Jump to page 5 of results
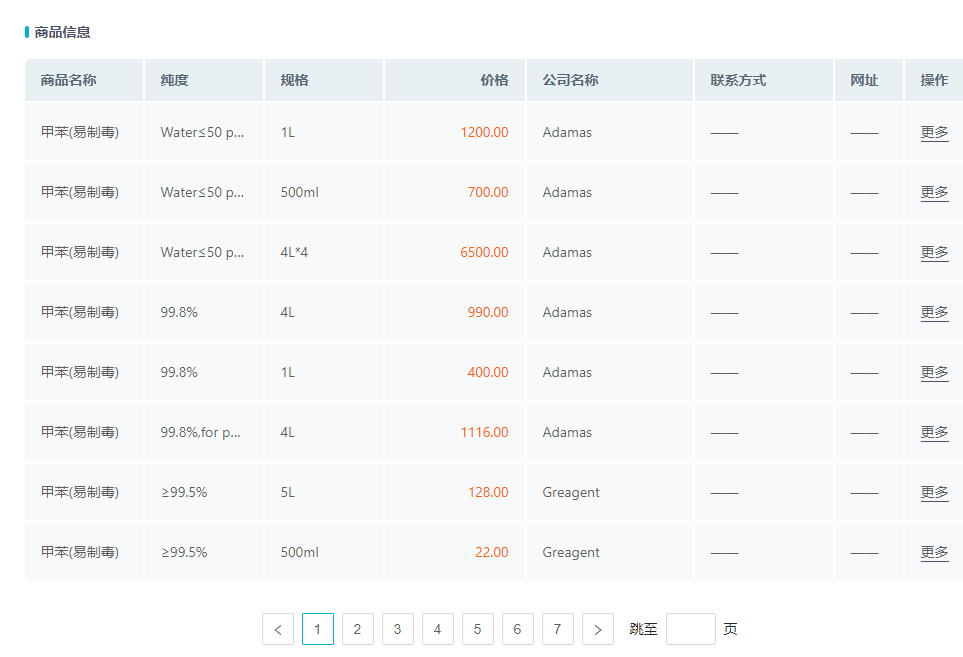The height and width of the screenshot is (657, 963). [477, 629]
